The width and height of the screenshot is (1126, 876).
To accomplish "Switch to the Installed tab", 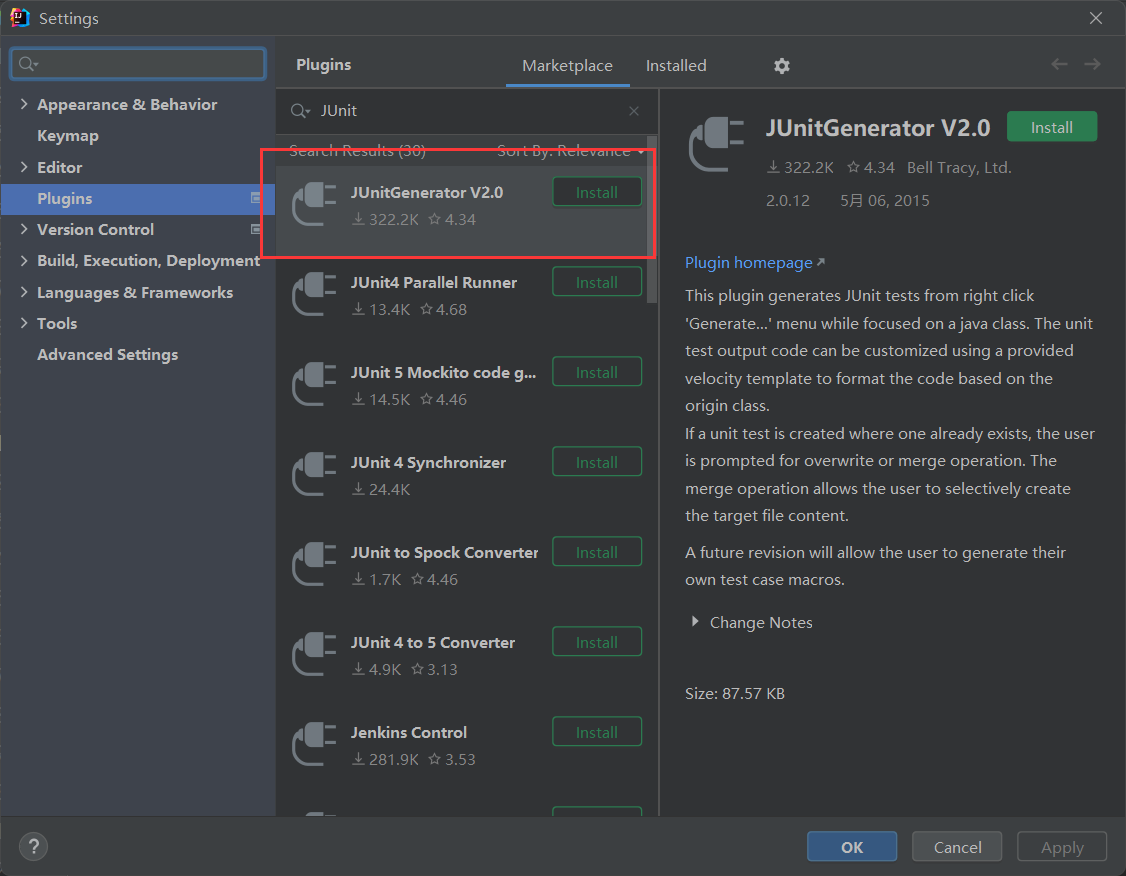I will point(676,65).
